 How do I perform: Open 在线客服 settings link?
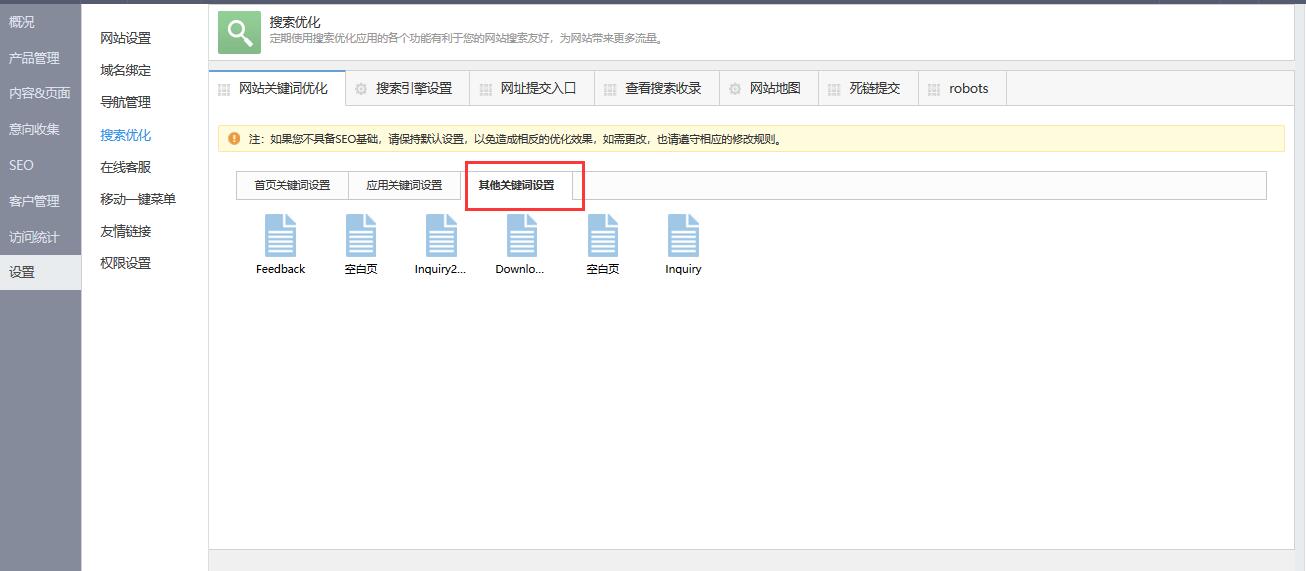126,167
